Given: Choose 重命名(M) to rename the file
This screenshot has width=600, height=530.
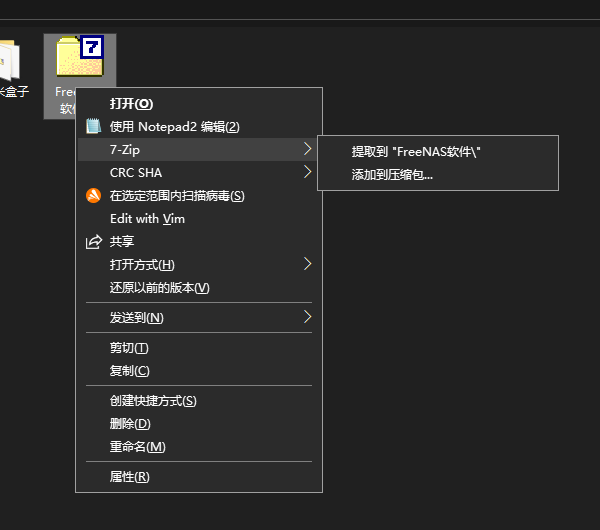Looking at the screenshot, I should (137, 447).
